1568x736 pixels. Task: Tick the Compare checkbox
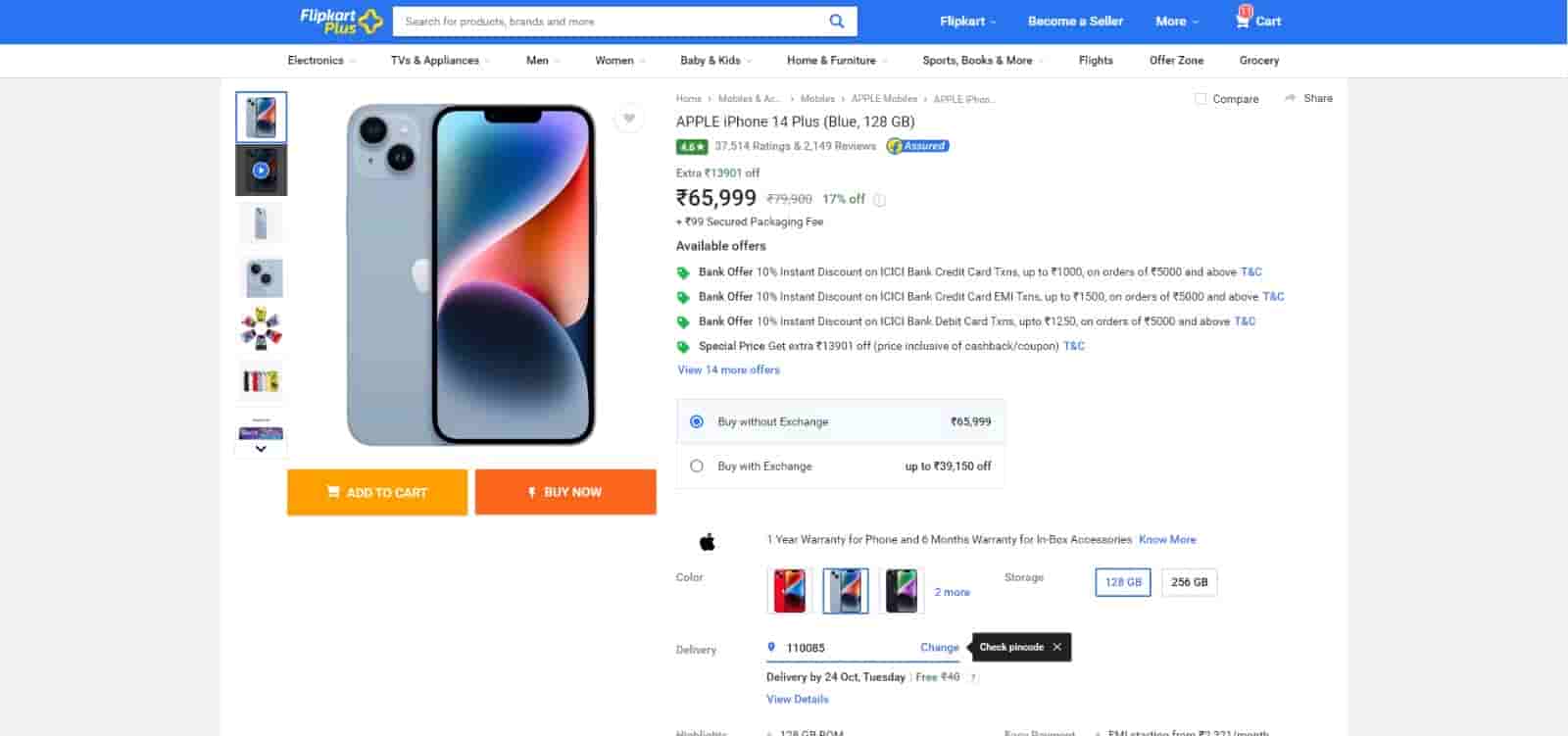(1200, 99)
